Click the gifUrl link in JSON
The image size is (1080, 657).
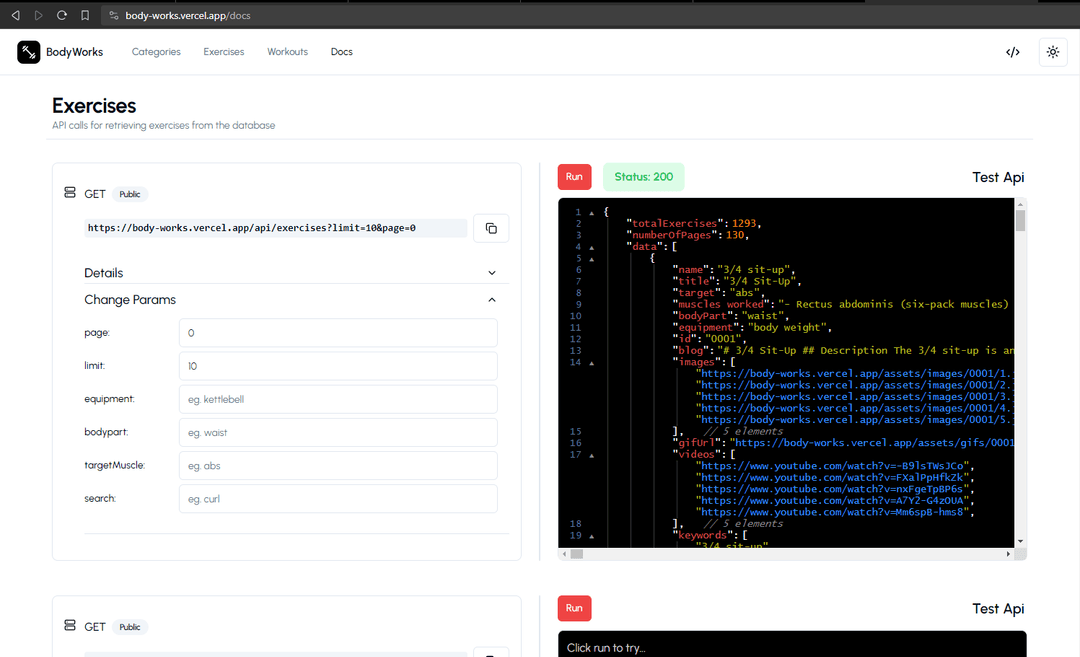point(871,443)
